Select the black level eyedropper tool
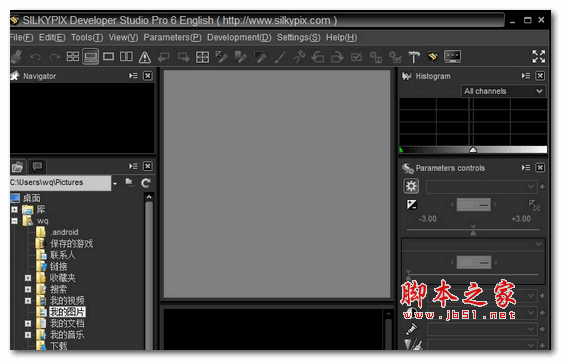The width and height of the screenshot is (562, 361). point(260,57)
